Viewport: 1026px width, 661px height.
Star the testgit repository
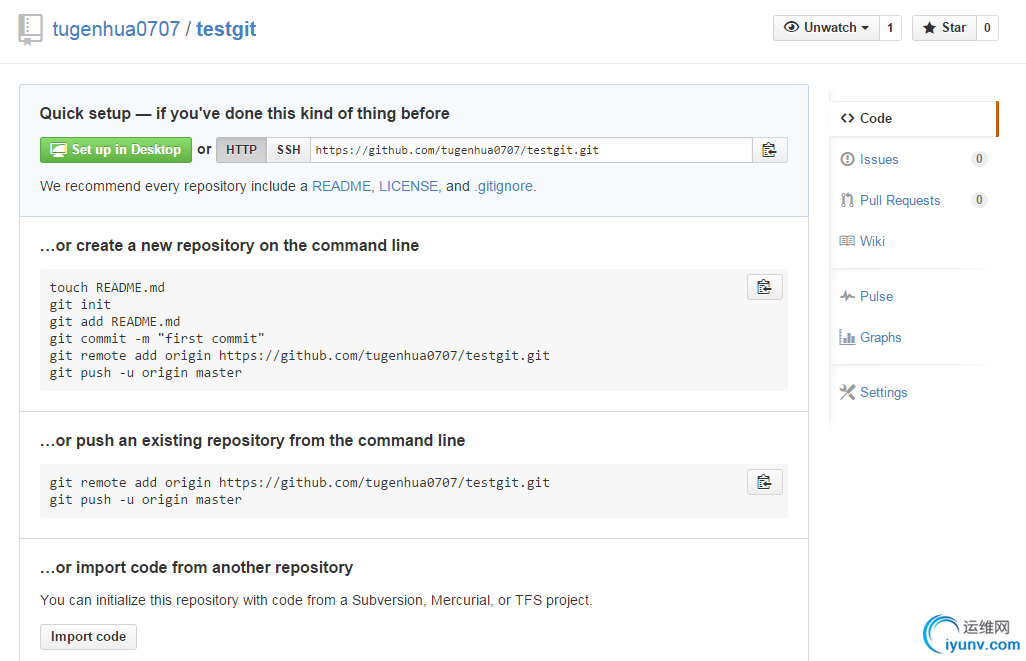(943, 28)
